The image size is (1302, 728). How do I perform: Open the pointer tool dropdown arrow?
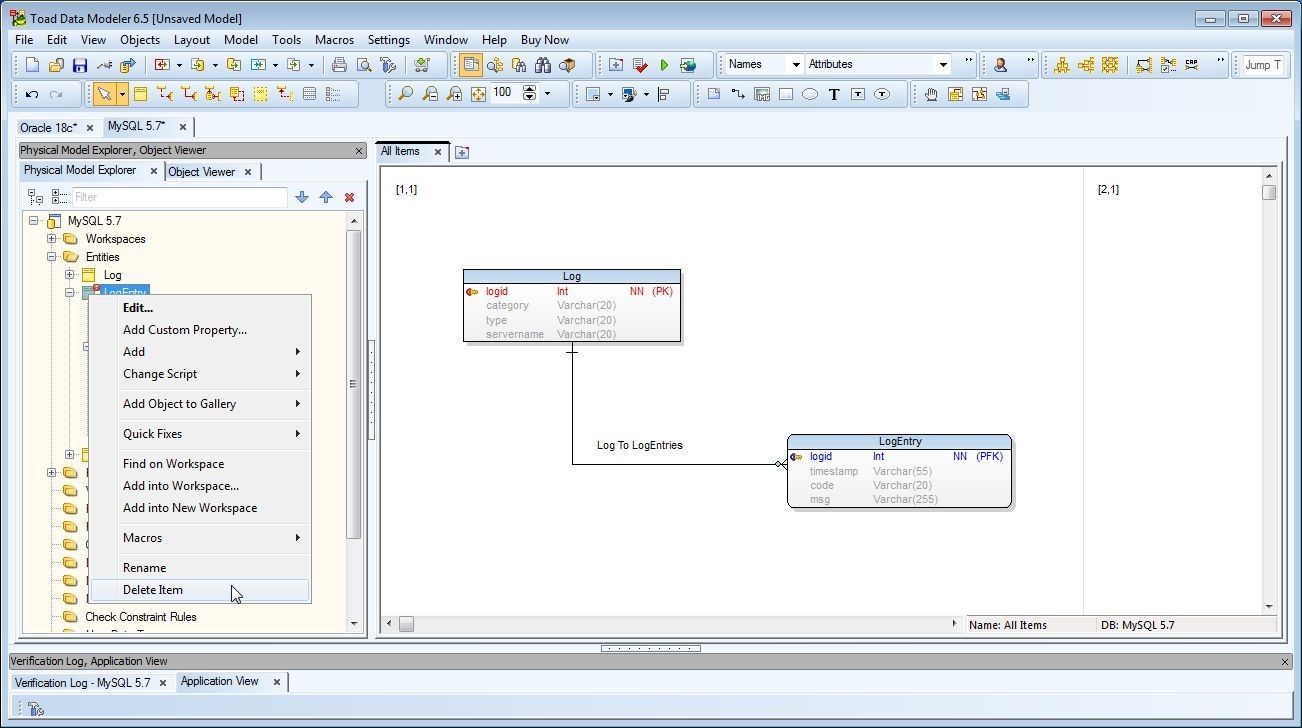pyautogui.click(x=122, y=94)
